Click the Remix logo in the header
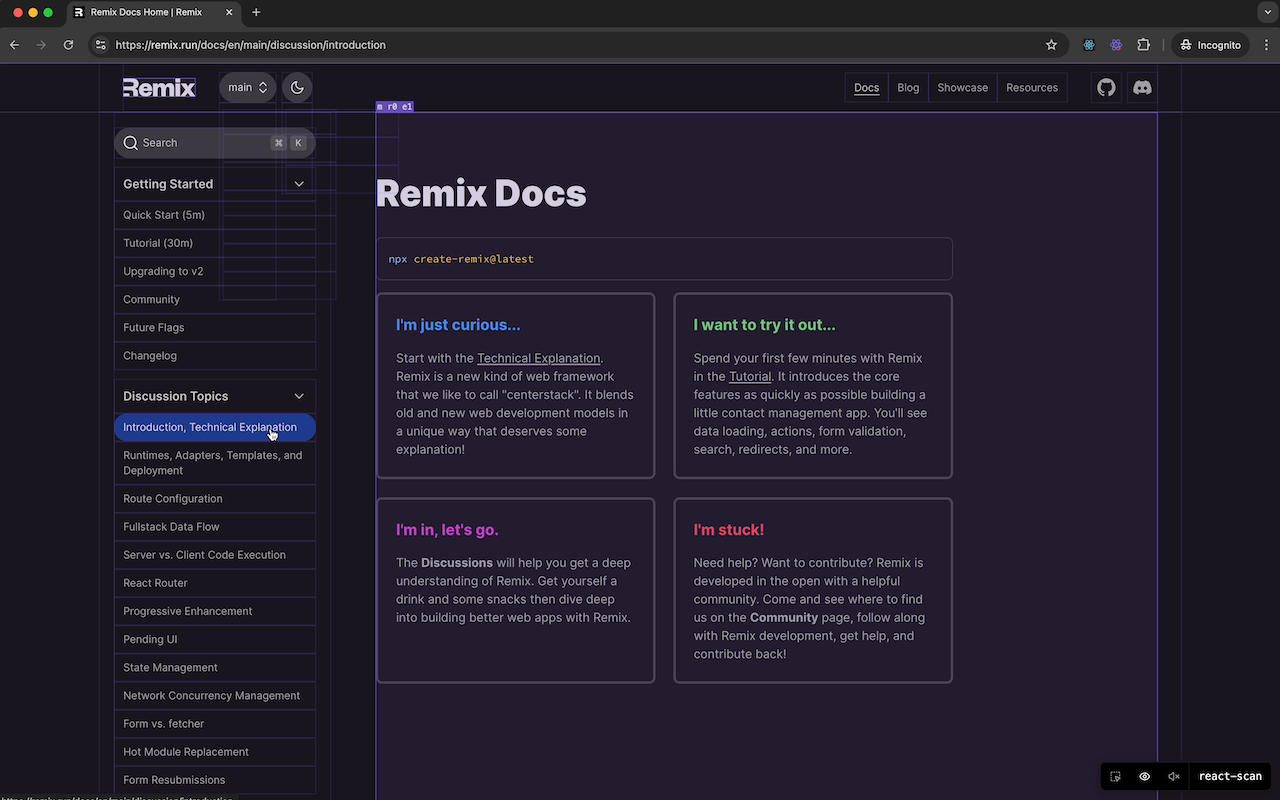1280x800 pixels. [159, 87]
